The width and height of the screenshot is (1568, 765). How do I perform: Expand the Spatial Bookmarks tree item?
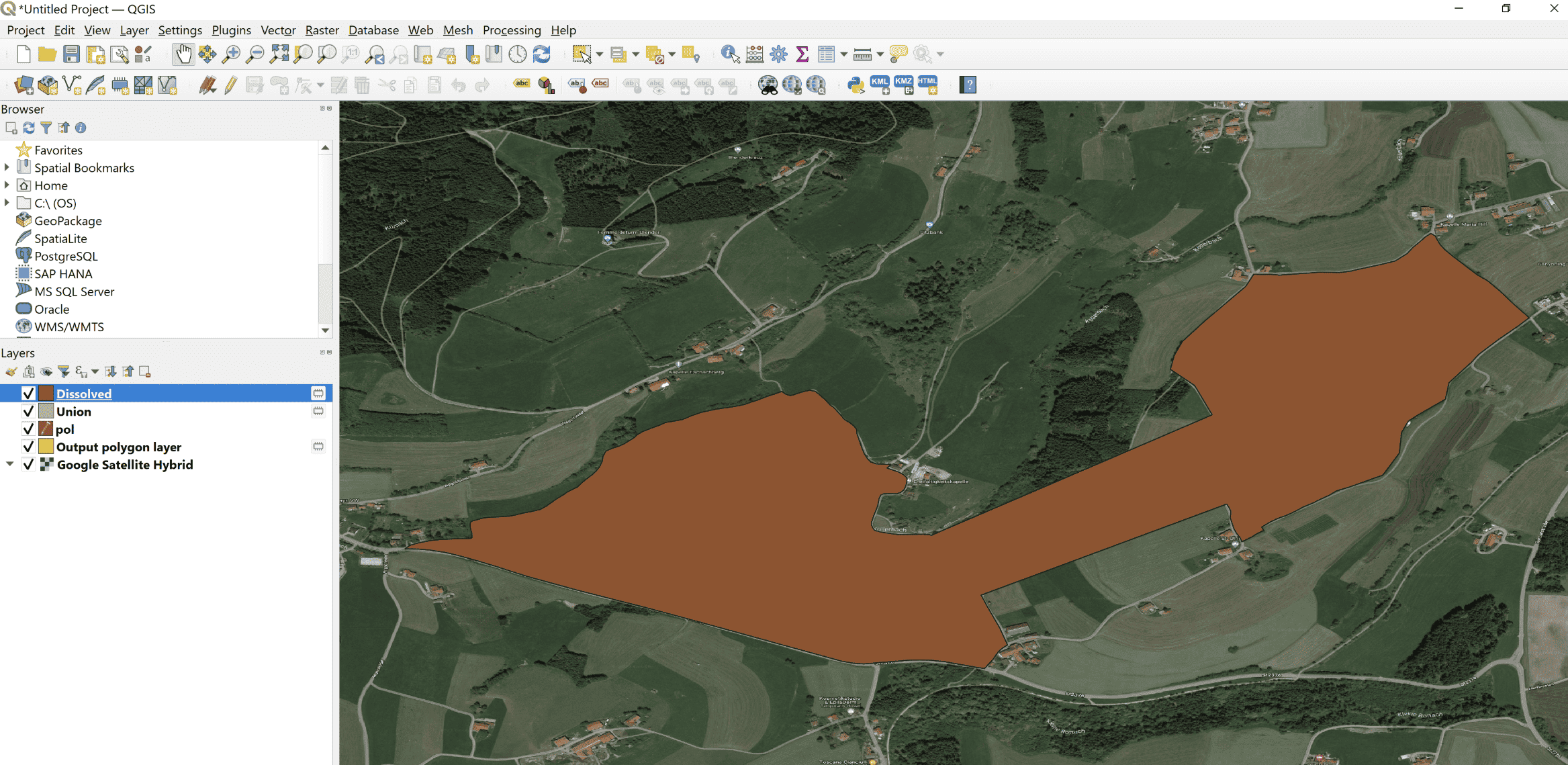point(7,167)
